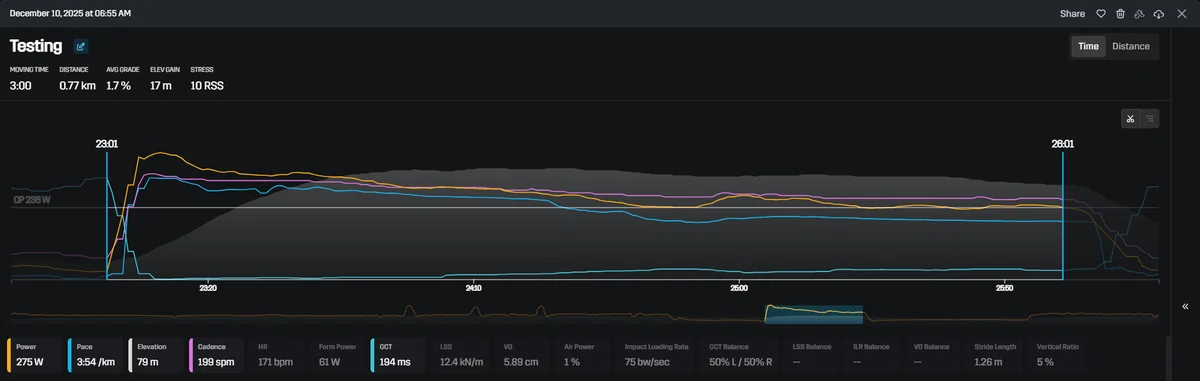Delete the activity using the trash icon
Image resolution: width=1200 pixels, height=381 pixels.
pos(1120,14)
